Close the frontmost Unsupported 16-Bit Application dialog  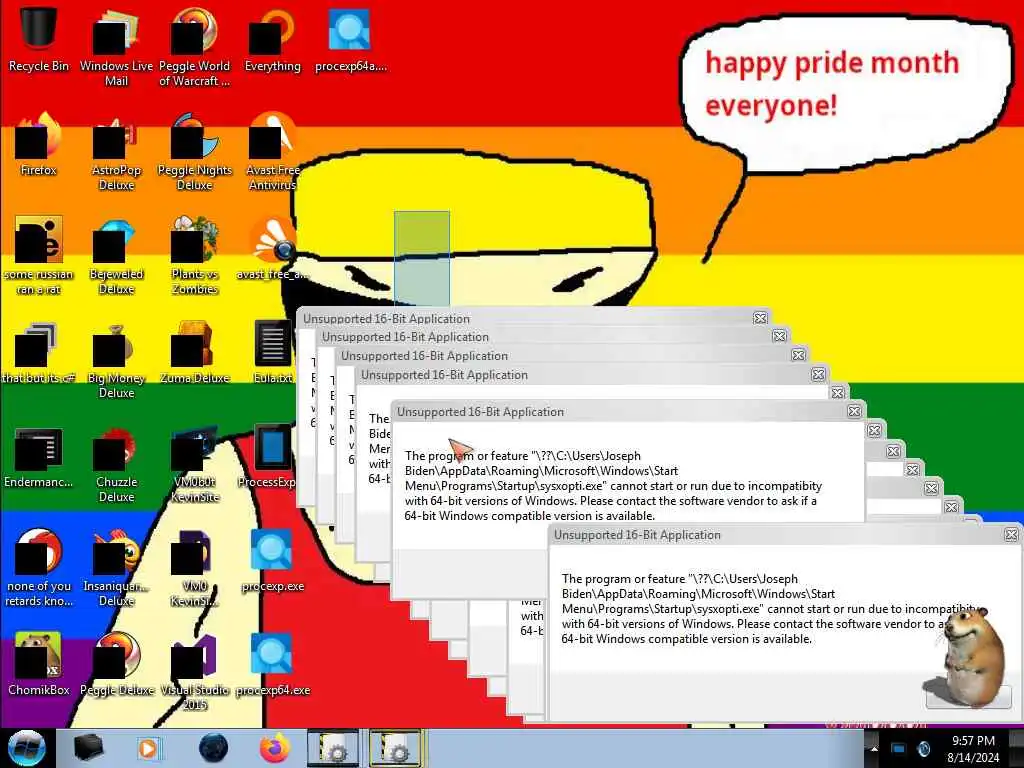pos(1011,535)
